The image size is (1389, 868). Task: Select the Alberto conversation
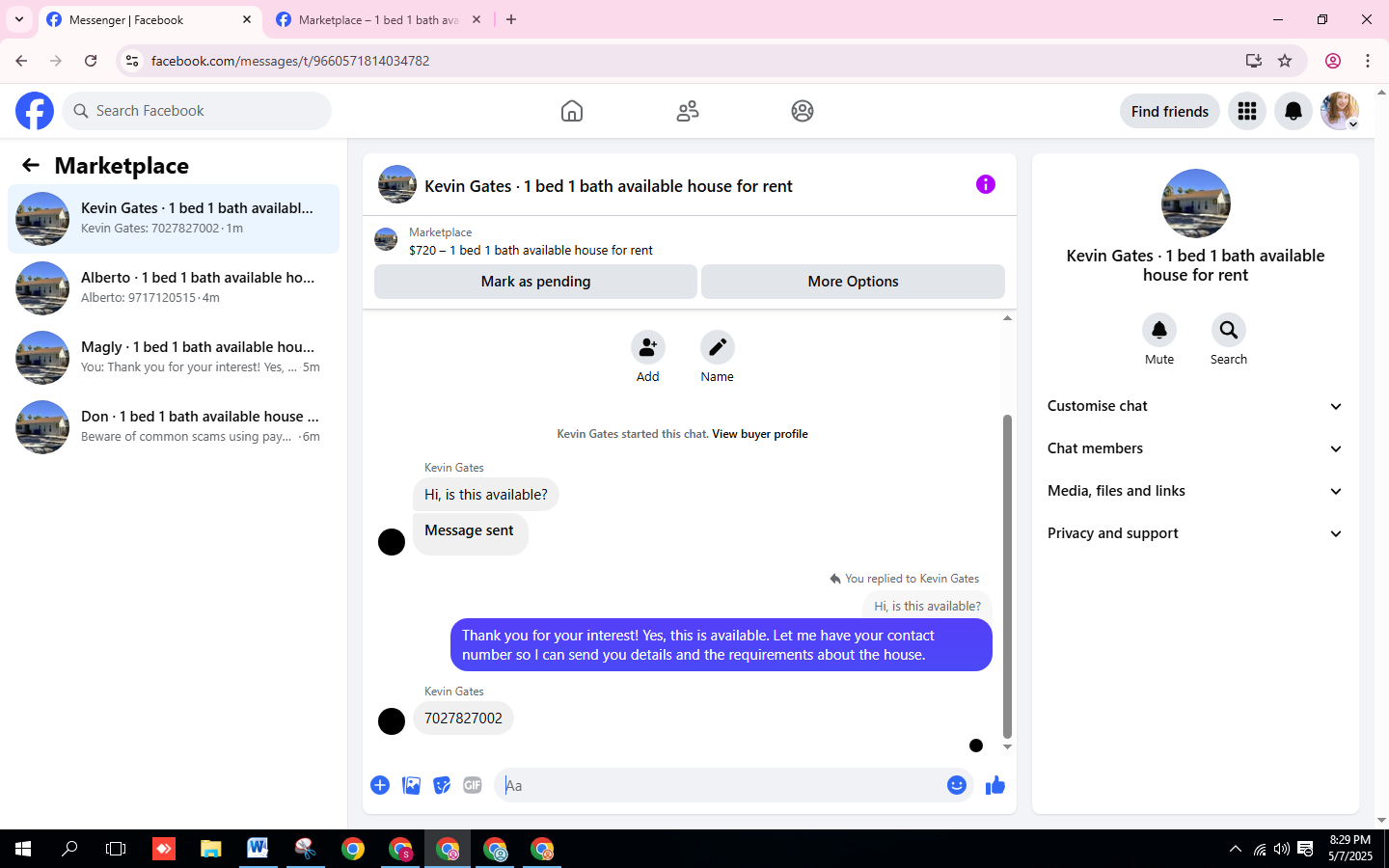174,288
